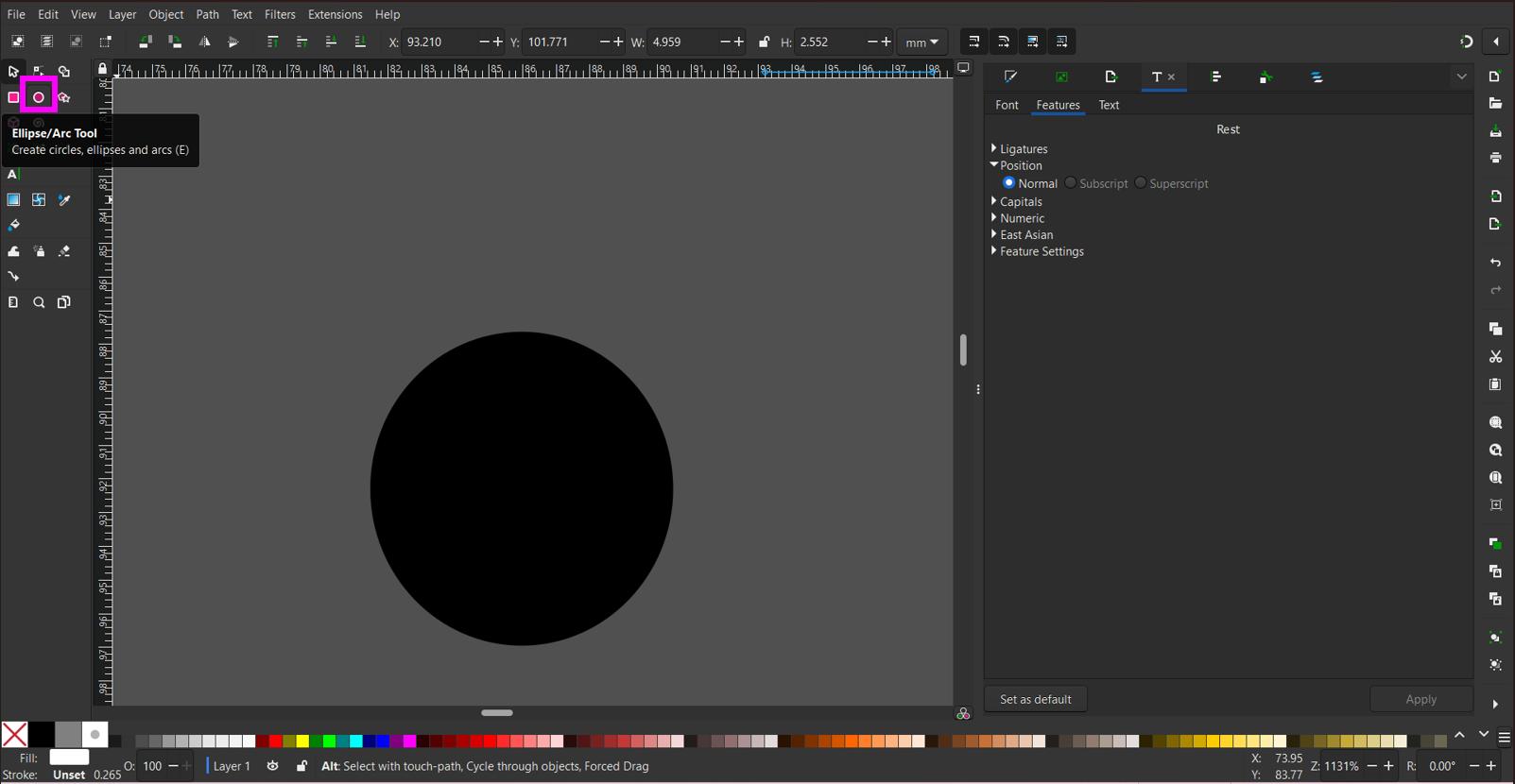Select the Node editing tool
Viewport: 1515px width, 784px height.
[39, 72]
